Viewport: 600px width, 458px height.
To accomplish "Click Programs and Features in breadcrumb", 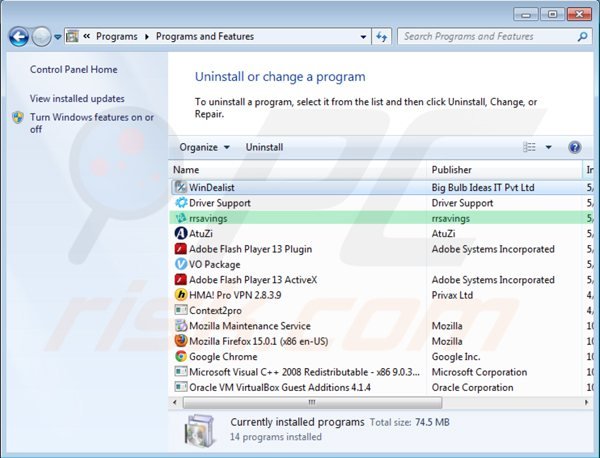I will click(x=205, y=36).
